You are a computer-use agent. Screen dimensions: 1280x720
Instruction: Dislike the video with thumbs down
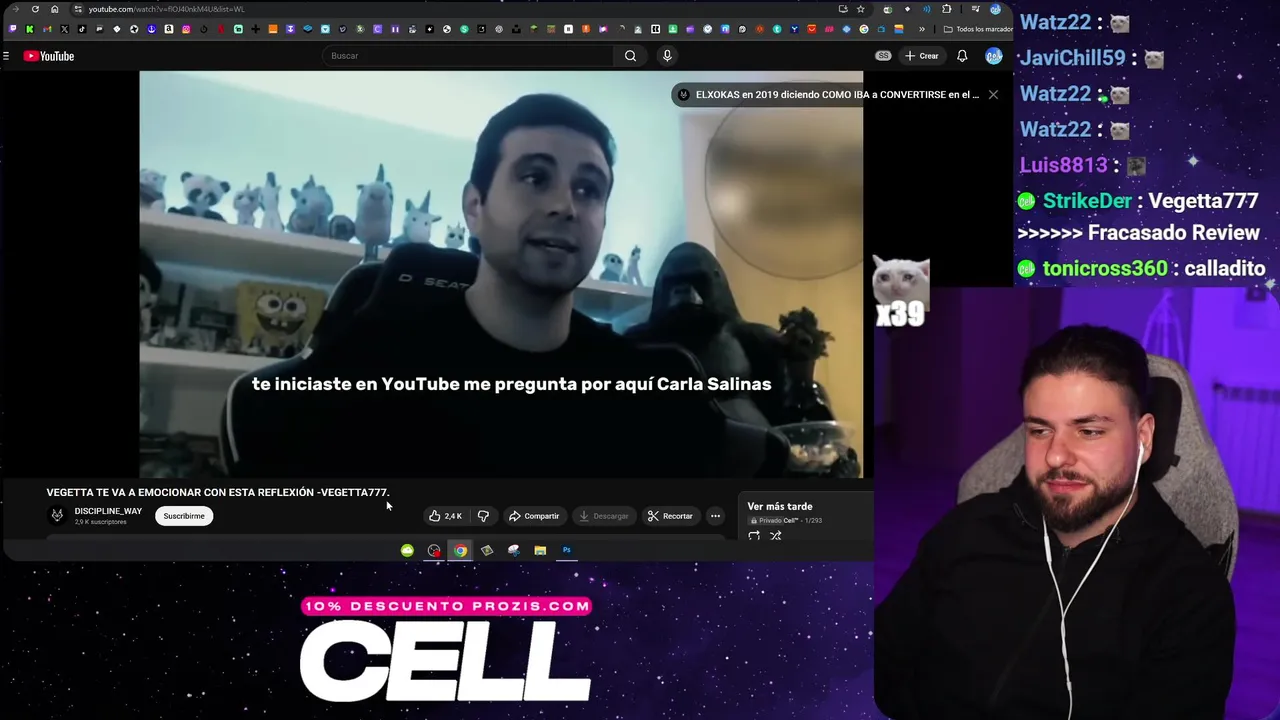[483, 516]
